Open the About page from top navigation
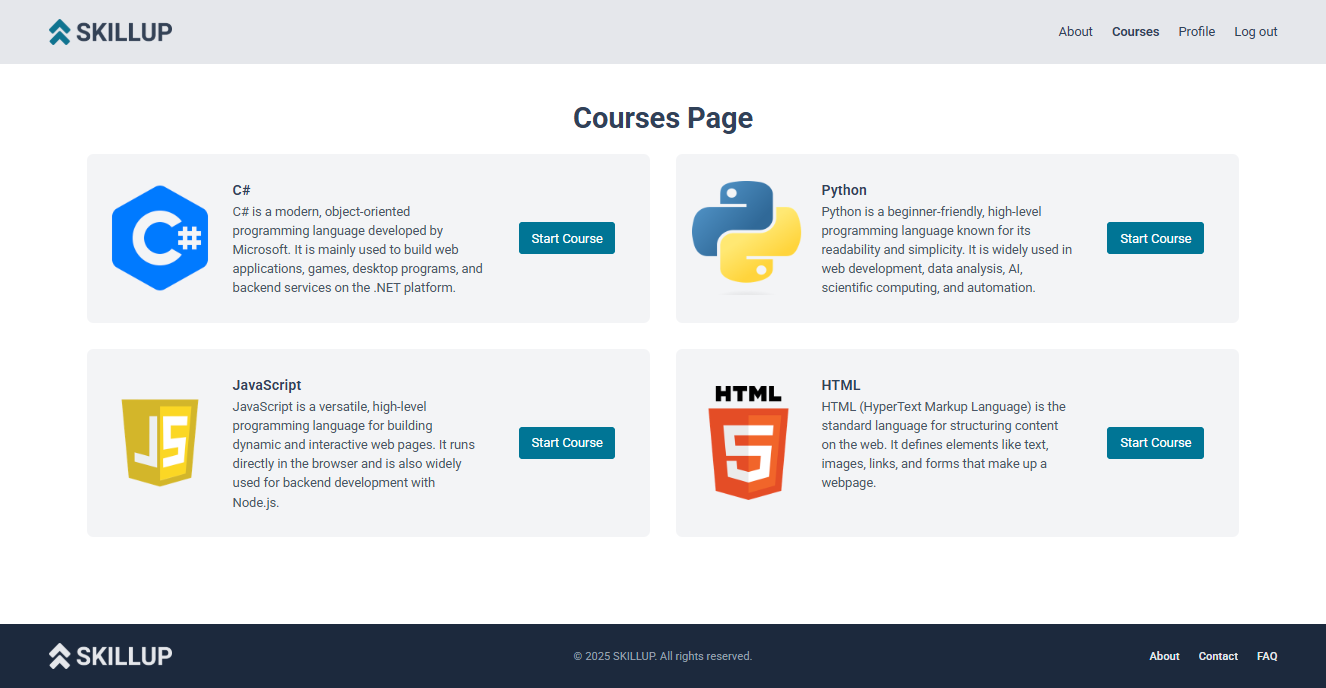 tap(1075, 32)
